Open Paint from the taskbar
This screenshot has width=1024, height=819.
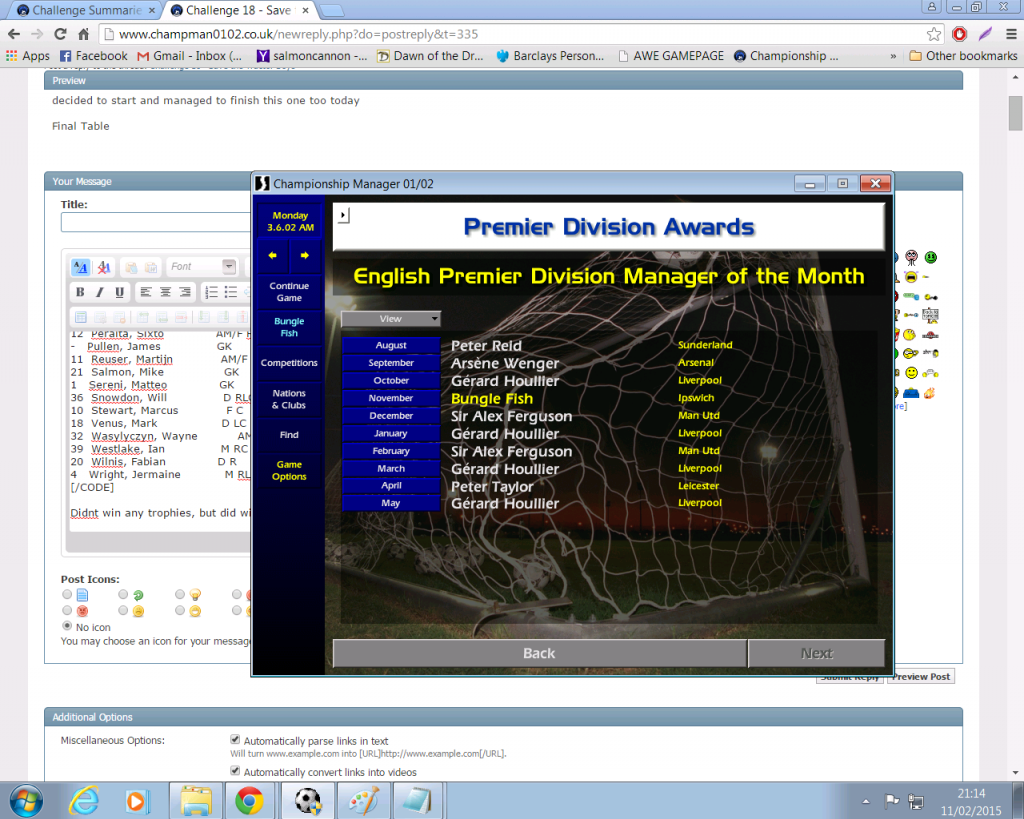[364, 801]
